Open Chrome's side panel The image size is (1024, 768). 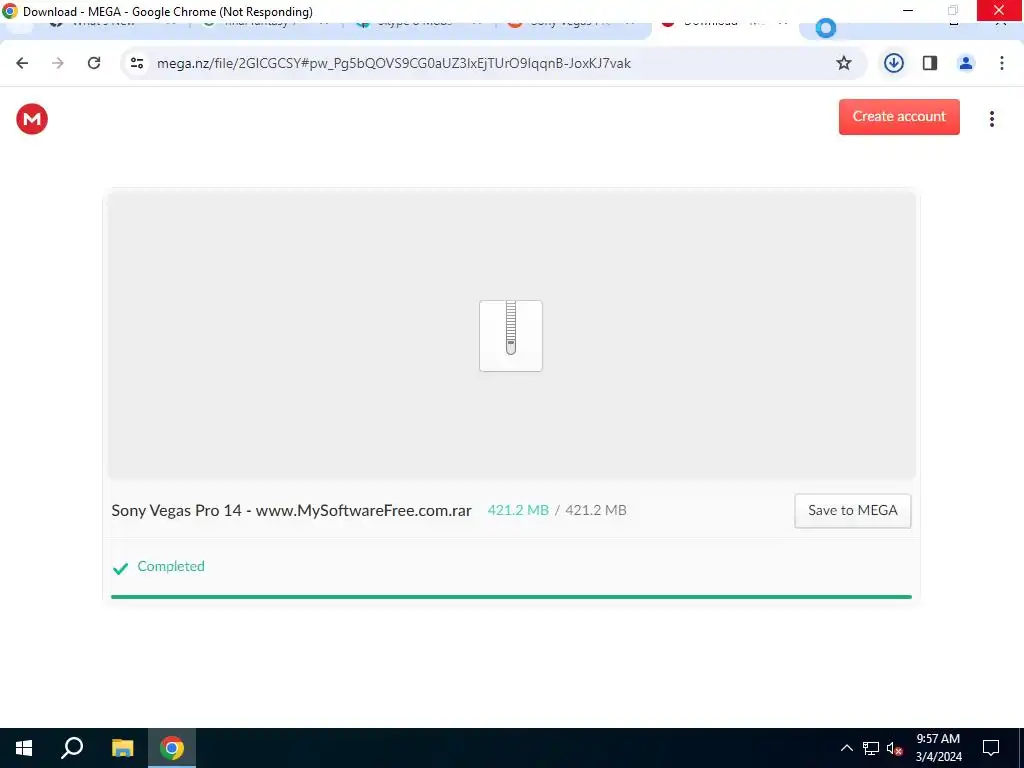[x=930, y=63]
